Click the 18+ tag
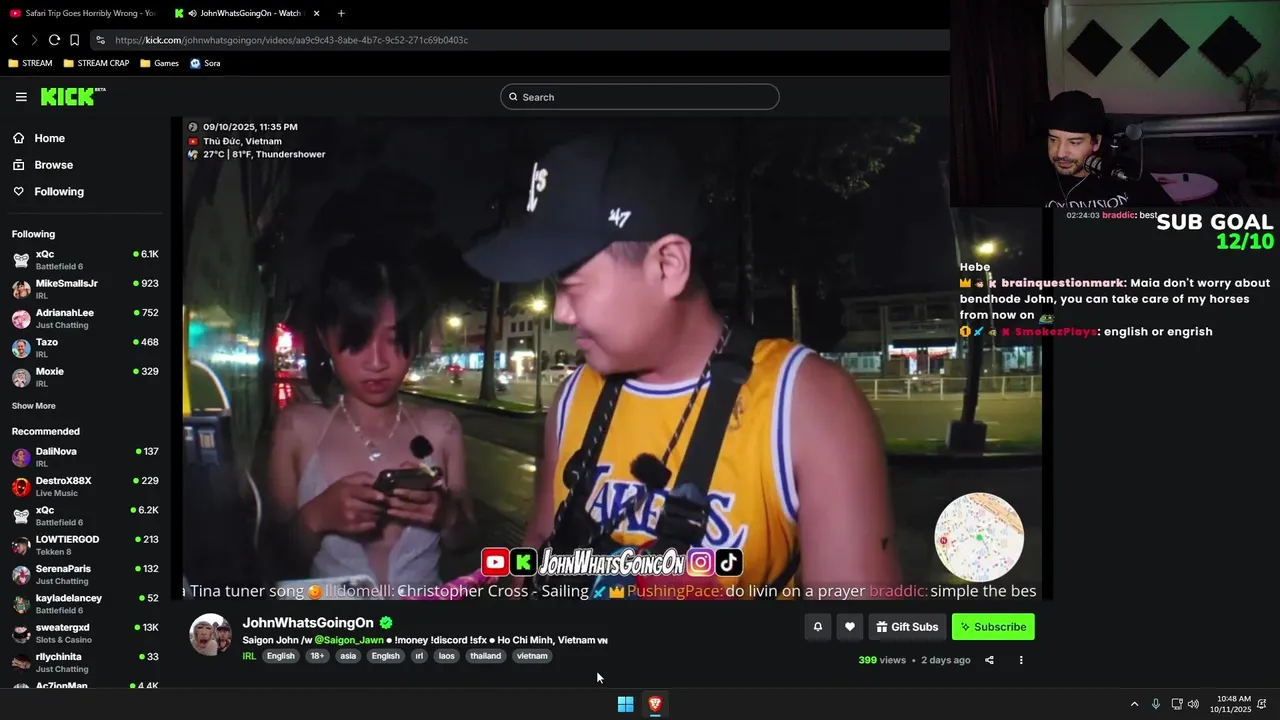Screen dimensions: 1280x720 pos(317,656)
